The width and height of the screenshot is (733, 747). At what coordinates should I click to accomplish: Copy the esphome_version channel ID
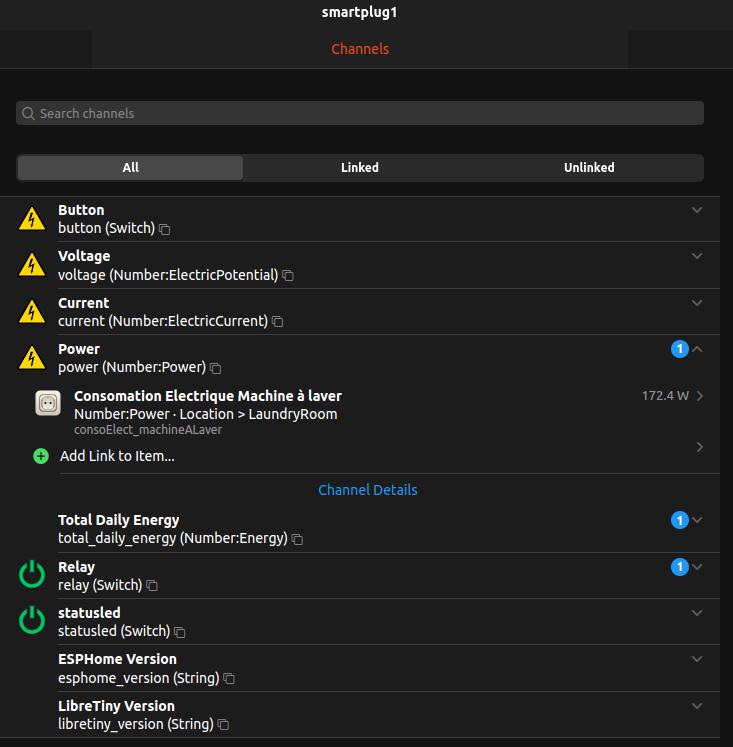pyautogui.click(x=229, y=678)
